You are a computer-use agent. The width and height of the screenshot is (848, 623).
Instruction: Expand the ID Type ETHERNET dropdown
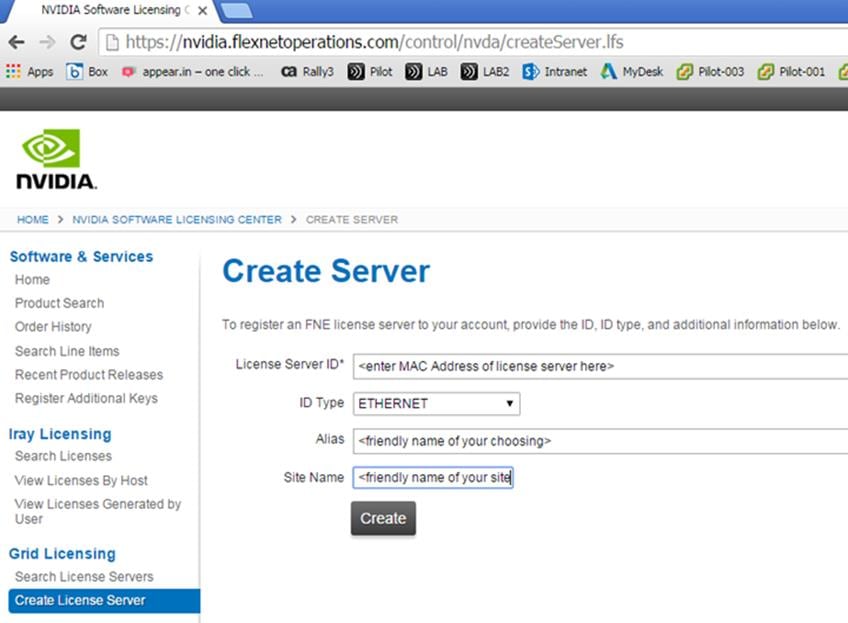tap(436, 403)
